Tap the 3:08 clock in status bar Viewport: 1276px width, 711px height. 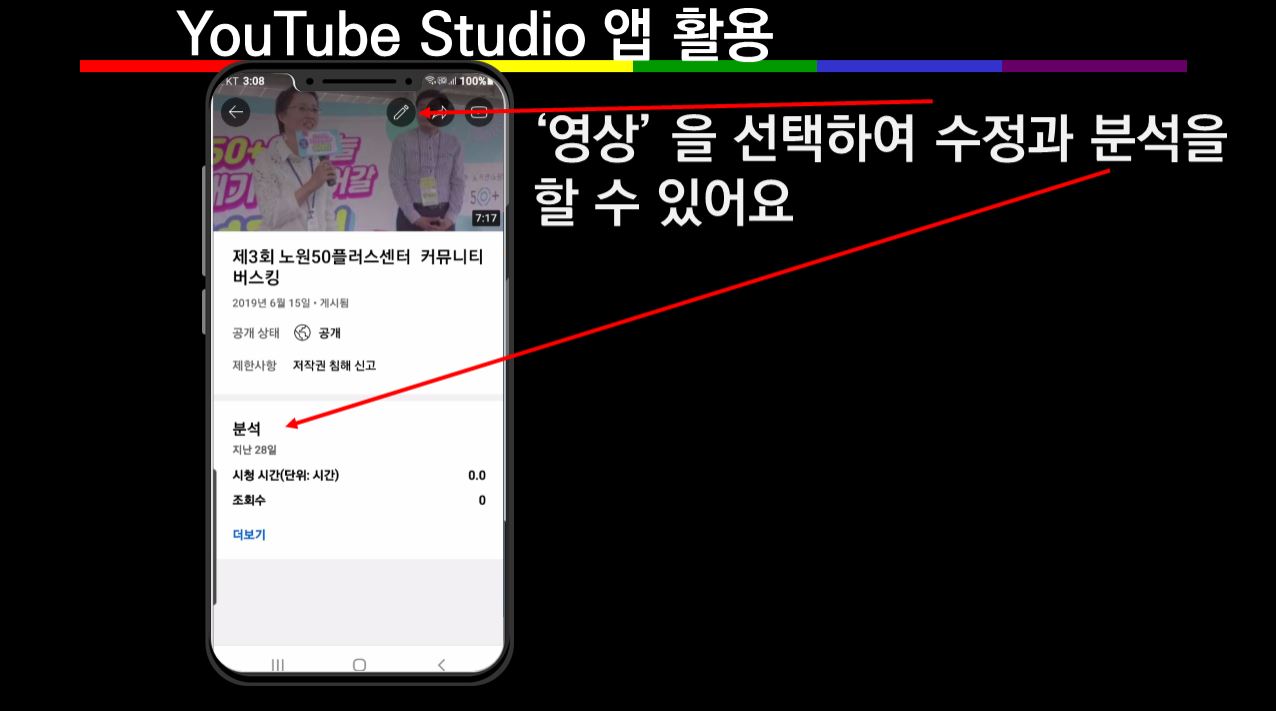tap(254, 81)
